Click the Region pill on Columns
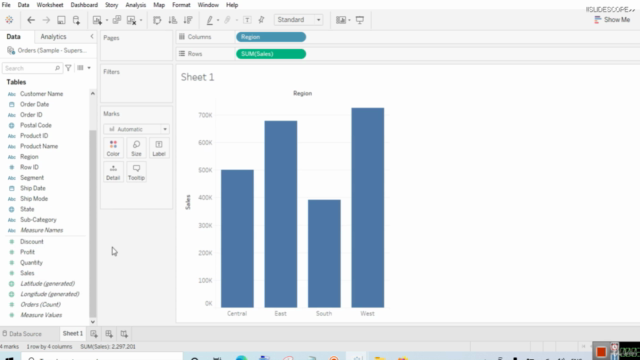This screenshot has height=360, width=640. (271, 37)
